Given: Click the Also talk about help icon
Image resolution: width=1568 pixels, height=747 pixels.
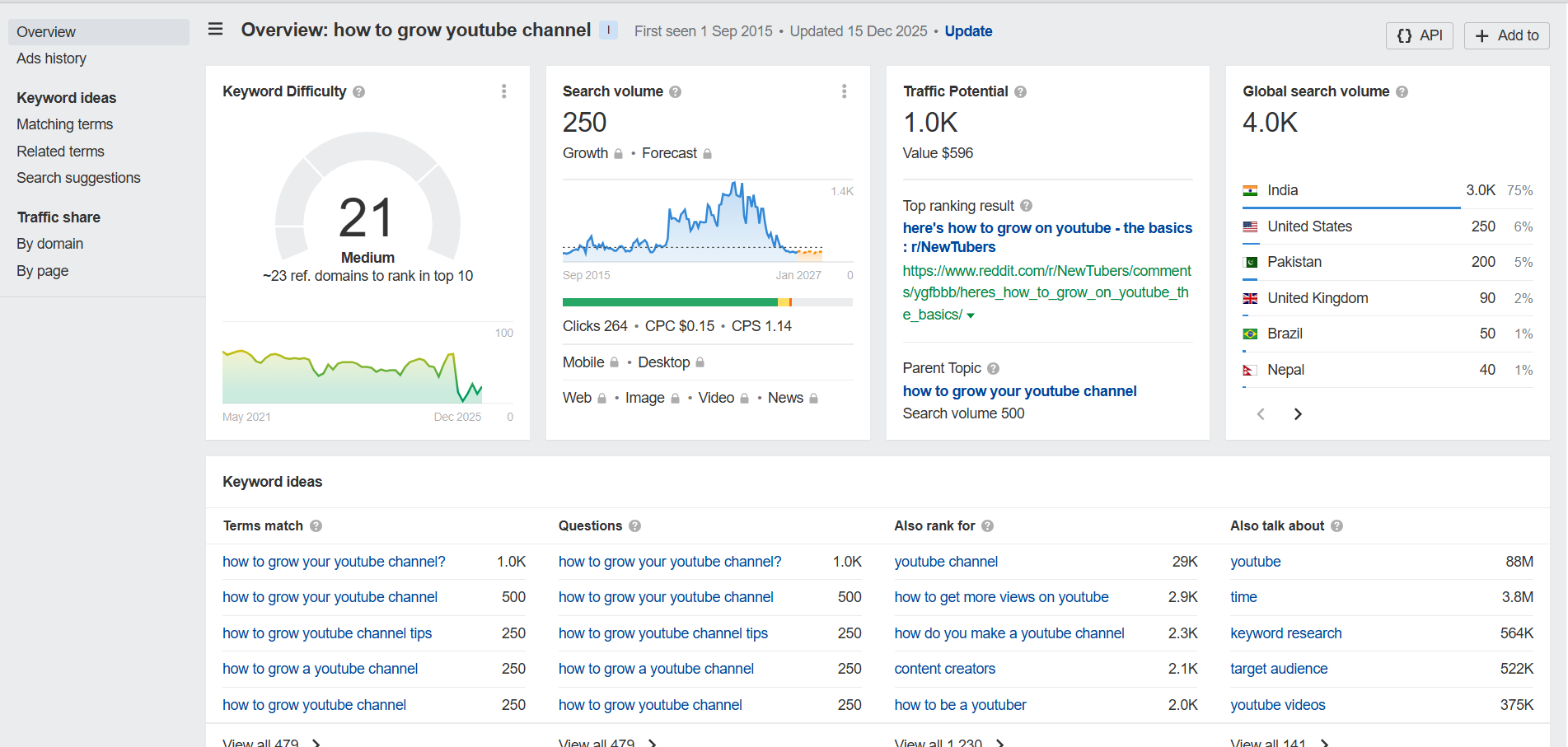Looking at the screenshot, I should point(1336,526).
